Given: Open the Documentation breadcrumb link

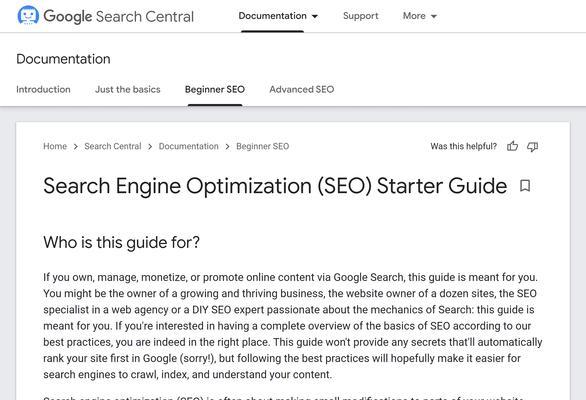Looking at the screenshot, I should point(189,146).
